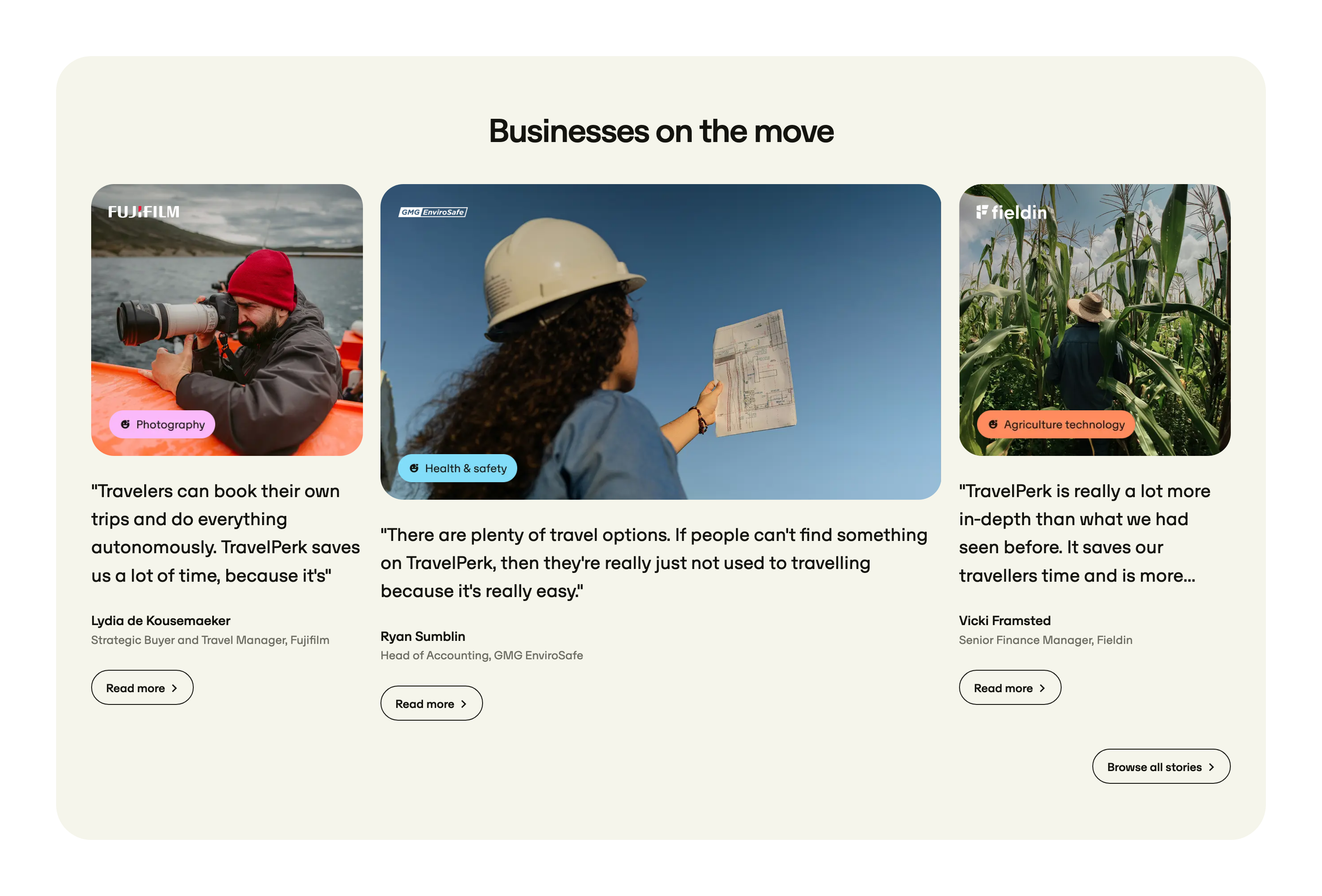Click the GMG EnviroSafe logo
The image size is (1322, 896).
433,212
